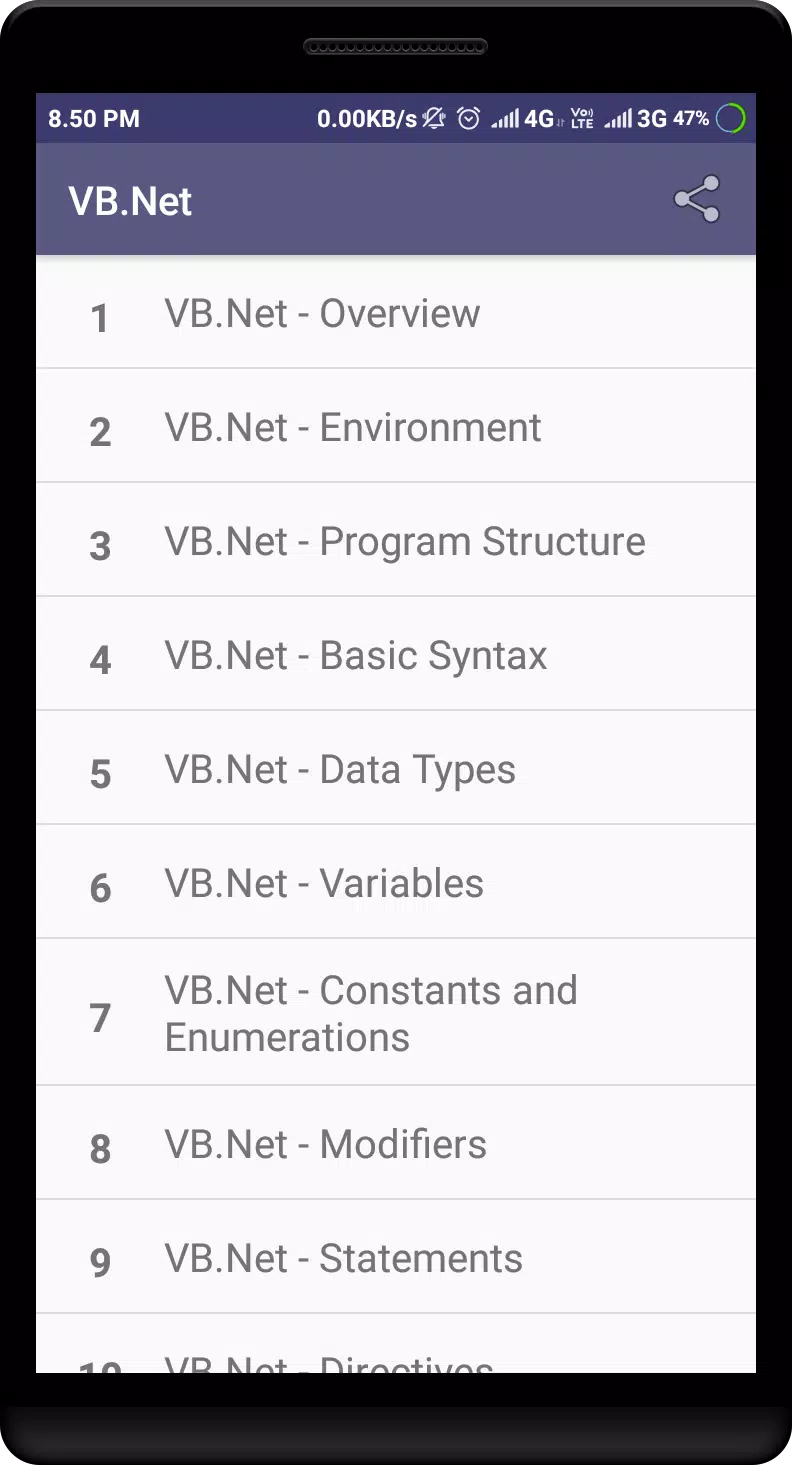Tap the alarm clock status icon
Screen dimensions: 792x1465
[x=468, y=119]
